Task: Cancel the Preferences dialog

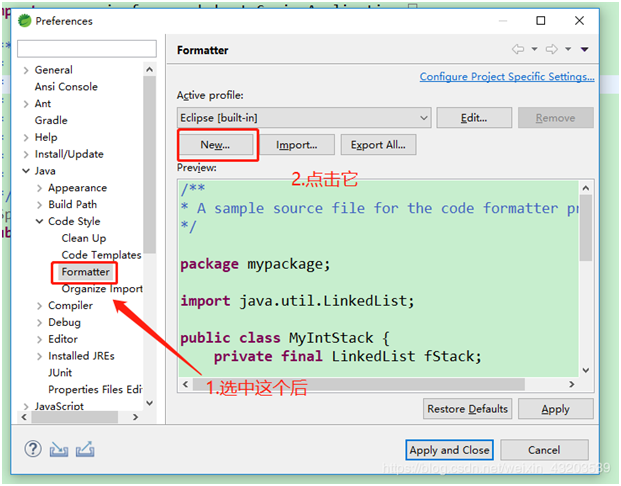Action: (x=544, y=450)
